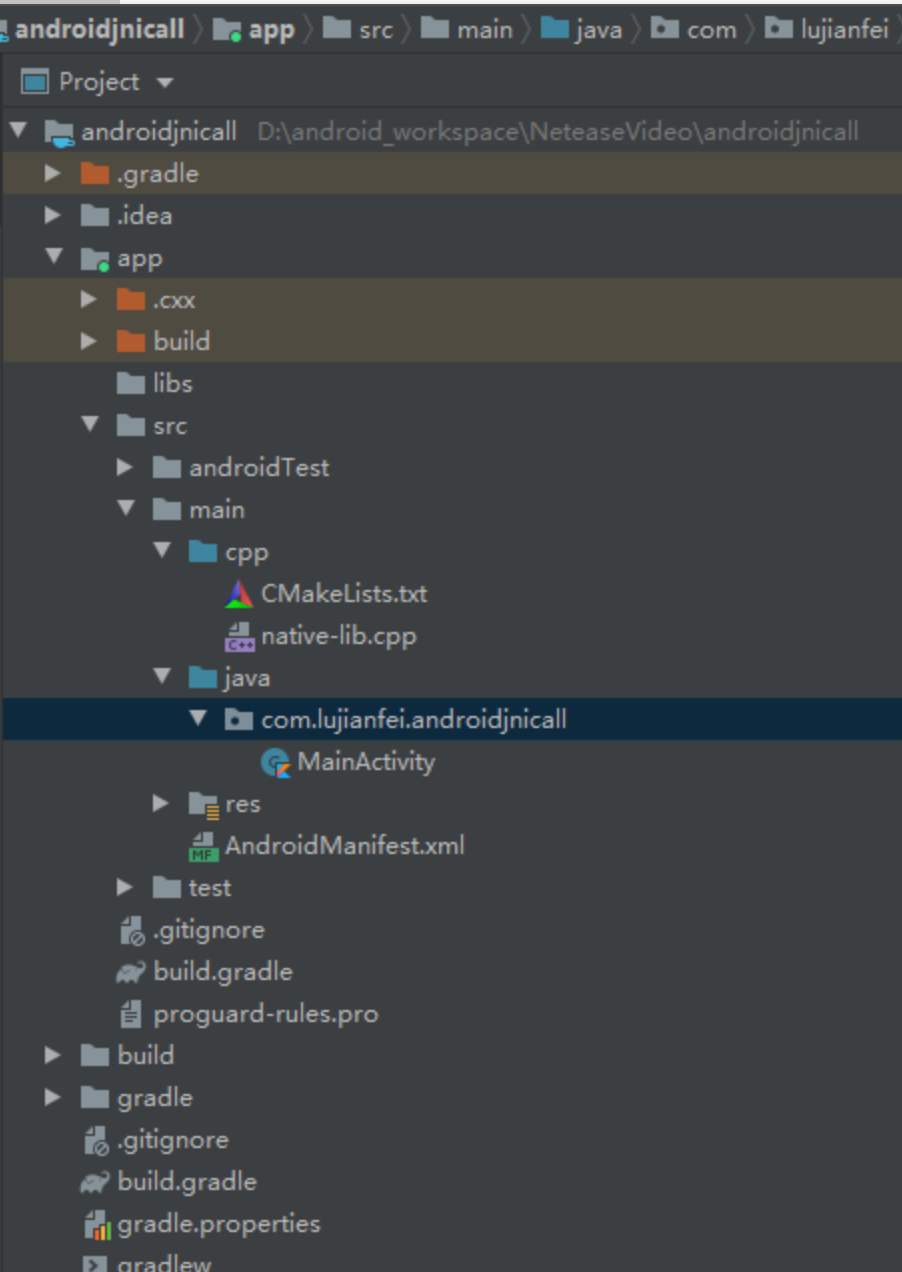Click the proguard-rules.pro file icon
This screenshot has height=1272, width=902.
click(131, 1014)
